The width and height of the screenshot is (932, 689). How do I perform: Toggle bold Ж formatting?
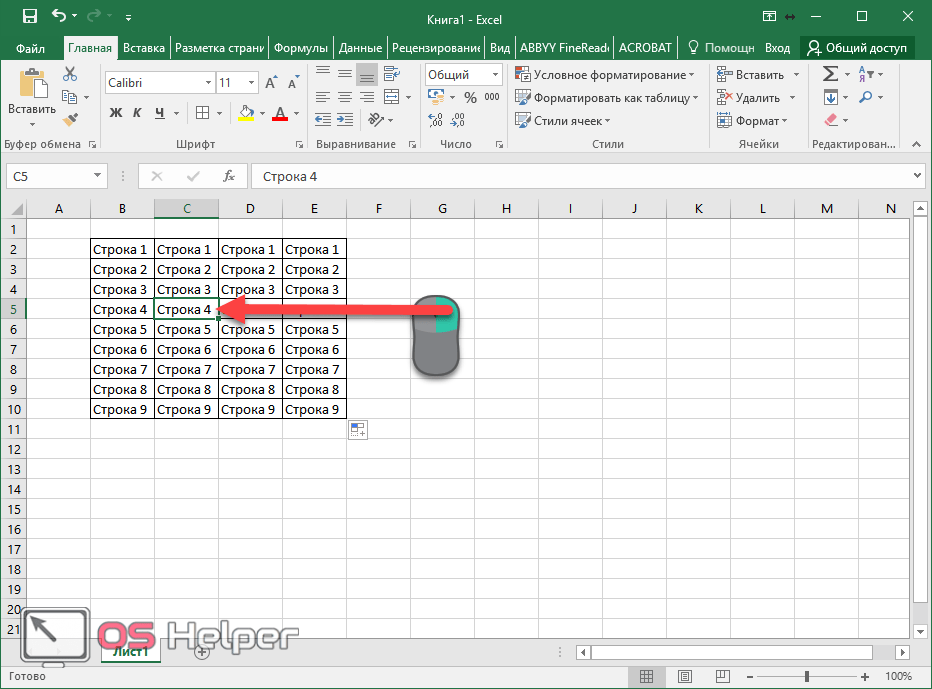point(115,113)
